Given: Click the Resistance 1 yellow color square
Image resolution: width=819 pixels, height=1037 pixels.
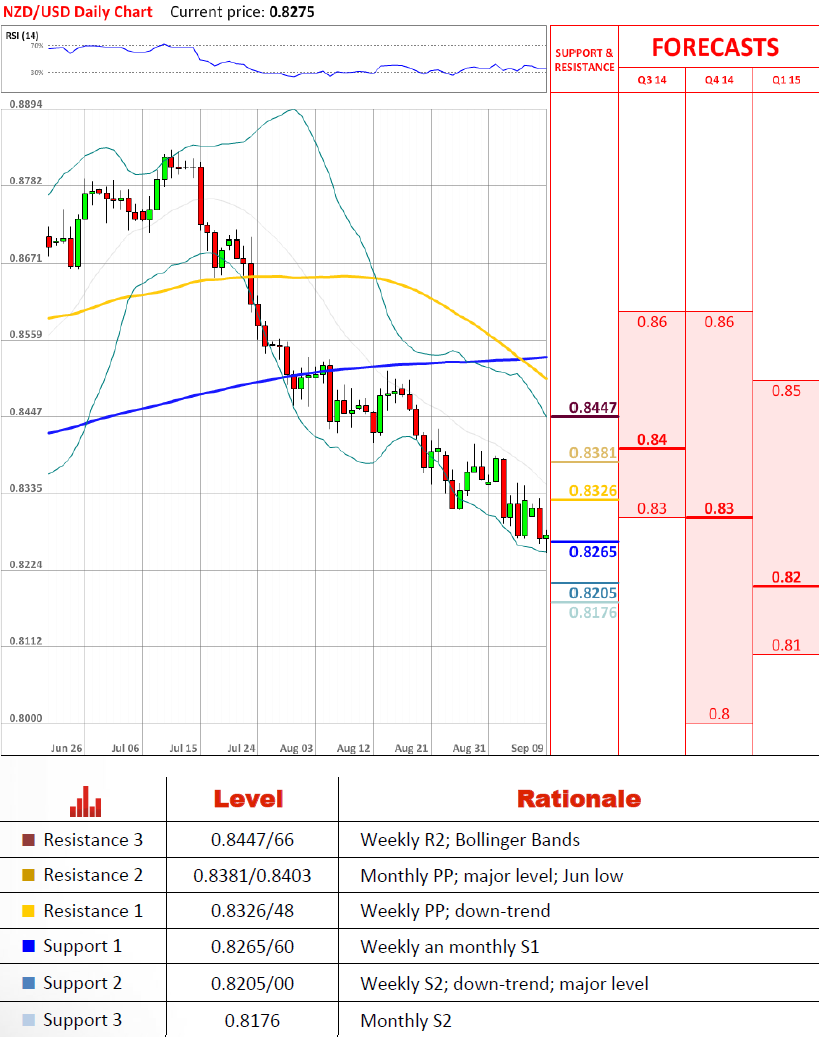Looking at the screenshot, I should pyautogui.click(x=28, y=911).
